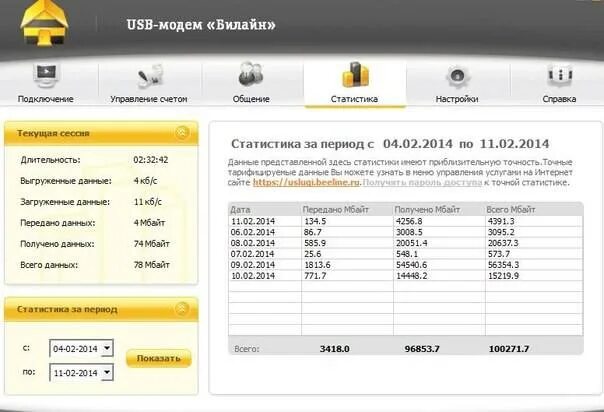This screenshot has width=604, height=412.
Task: Open the Общение people icon
Action: pos(251,74)
